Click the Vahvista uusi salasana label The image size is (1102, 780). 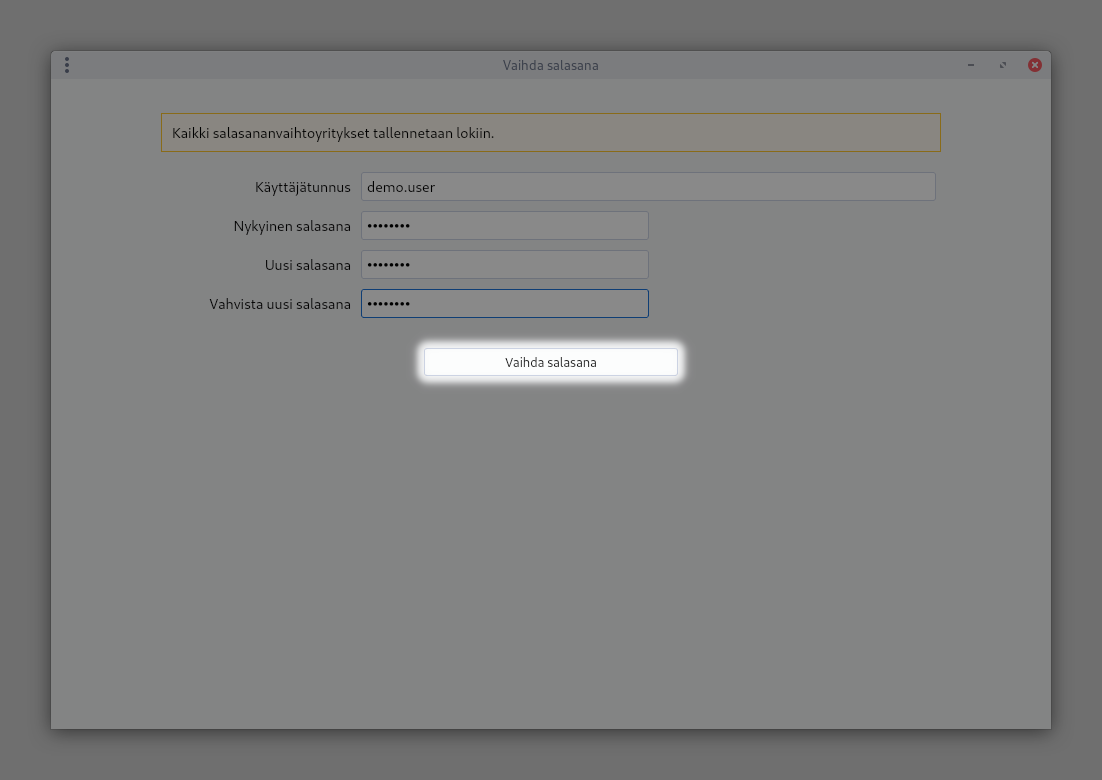pos(280,304)
